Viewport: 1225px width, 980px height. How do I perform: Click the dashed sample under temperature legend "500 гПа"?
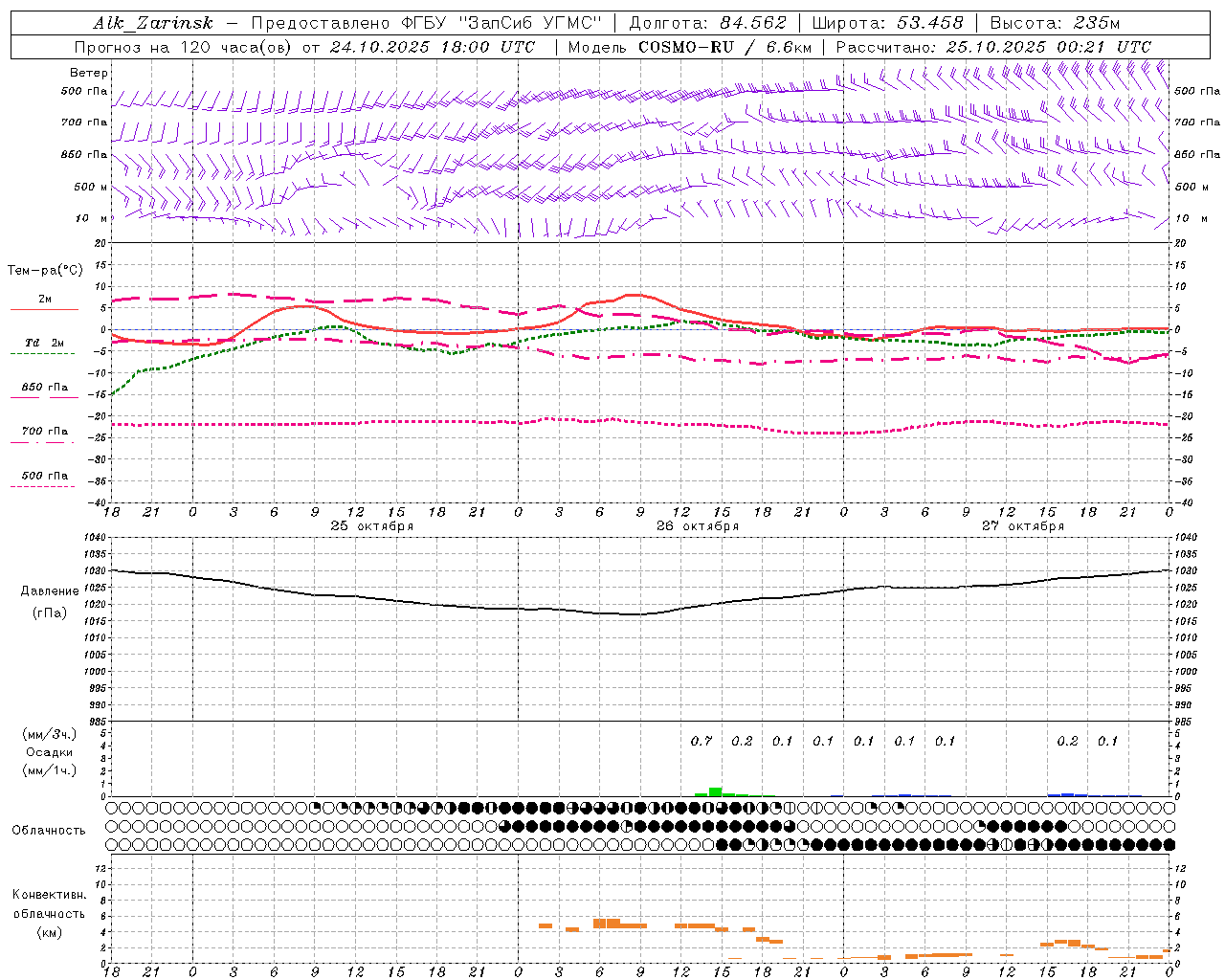pos(42,487)
